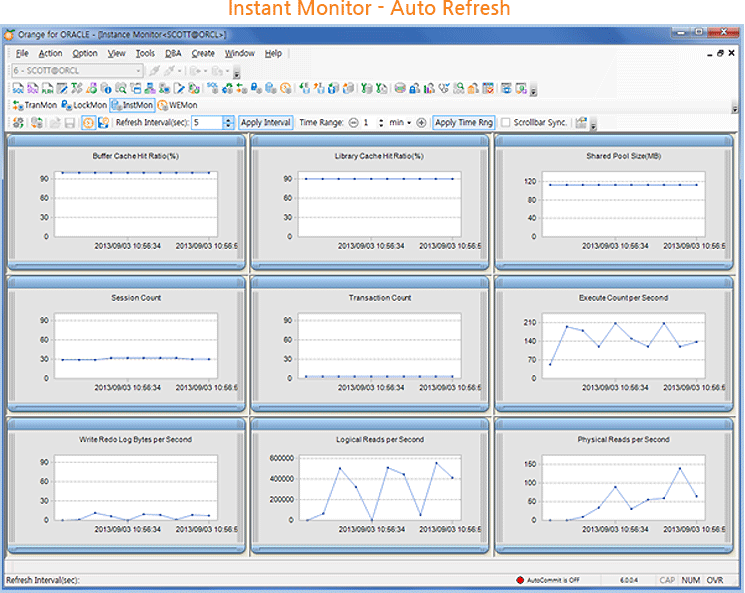Click the Buffer Cache Hit Ratio chart
Image resolution: width=745 pixels, height=593 pixels.
pyautogui.click(x=135, y=203)
